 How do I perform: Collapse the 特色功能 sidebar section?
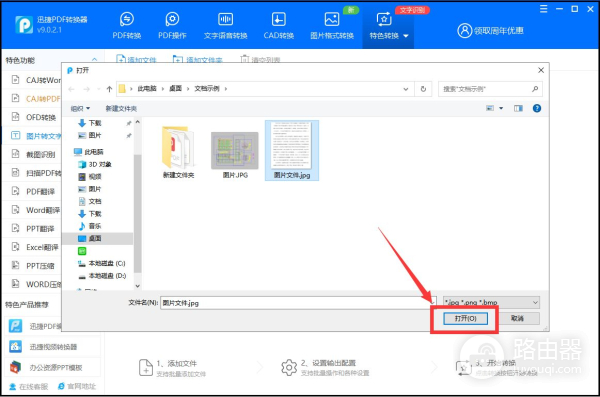pyautogui.click(x=95, y=60)
